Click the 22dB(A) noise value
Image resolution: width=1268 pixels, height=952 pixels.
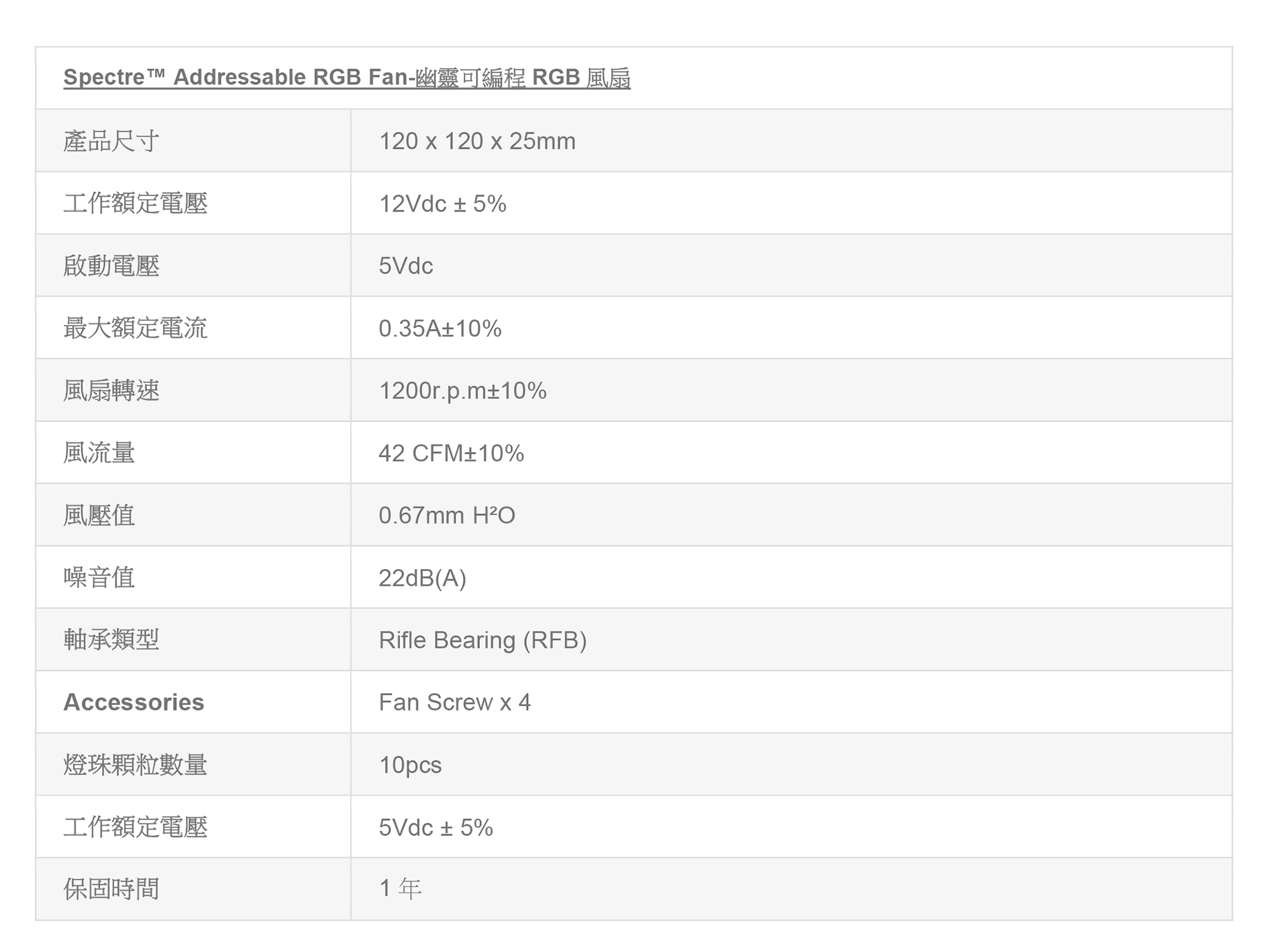422,578
